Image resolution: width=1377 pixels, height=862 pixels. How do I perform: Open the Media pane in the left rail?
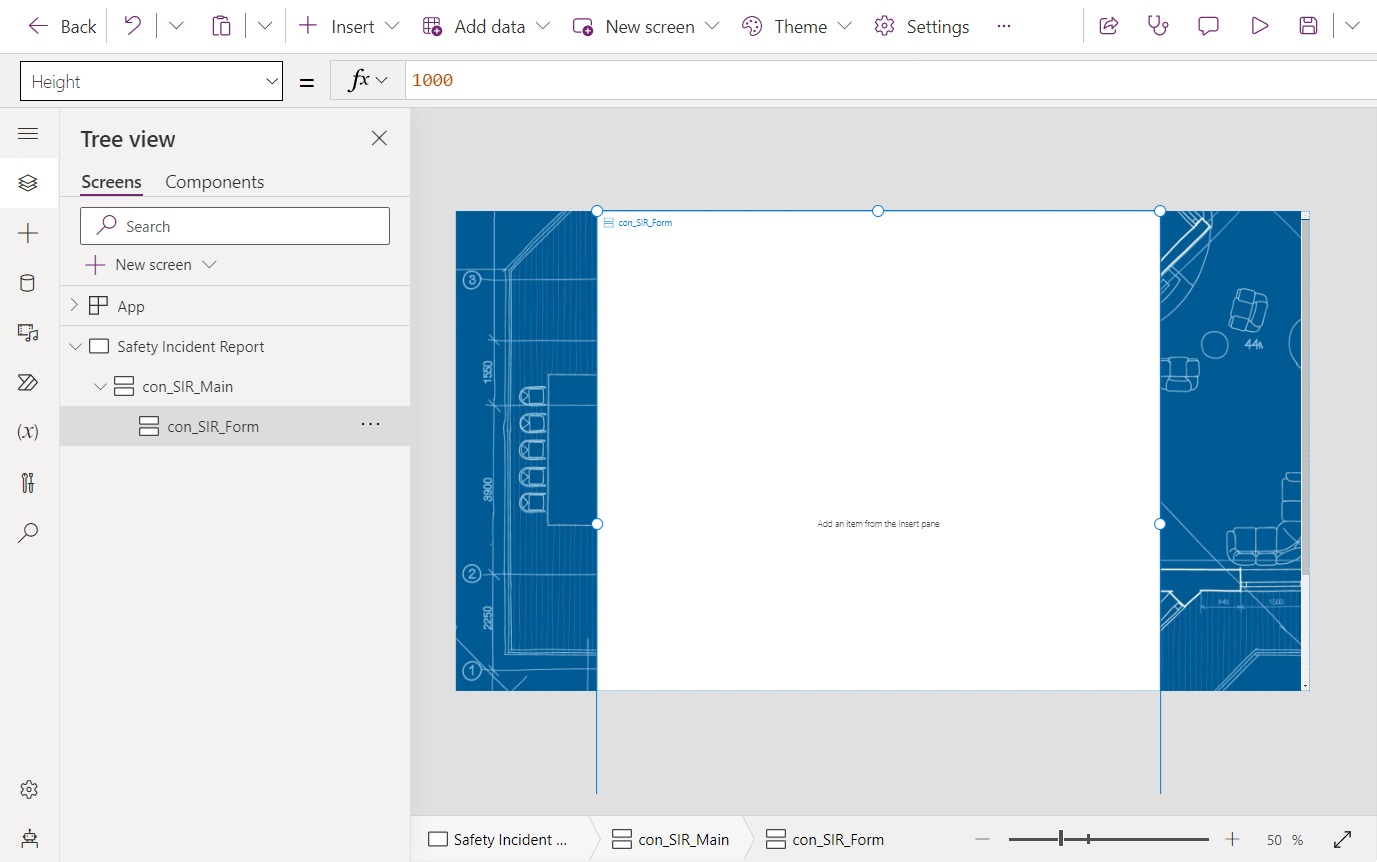point(29,333)
